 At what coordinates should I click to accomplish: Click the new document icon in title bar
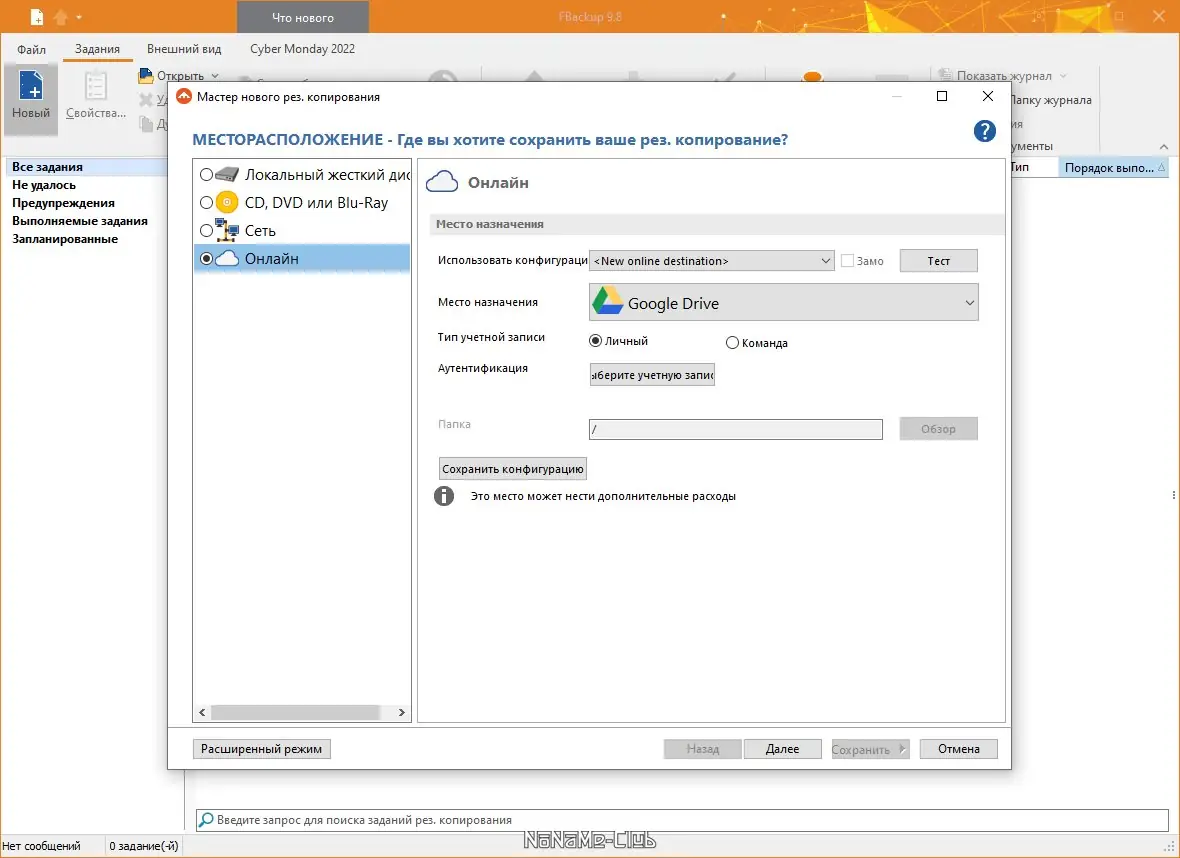coord(37,17)
